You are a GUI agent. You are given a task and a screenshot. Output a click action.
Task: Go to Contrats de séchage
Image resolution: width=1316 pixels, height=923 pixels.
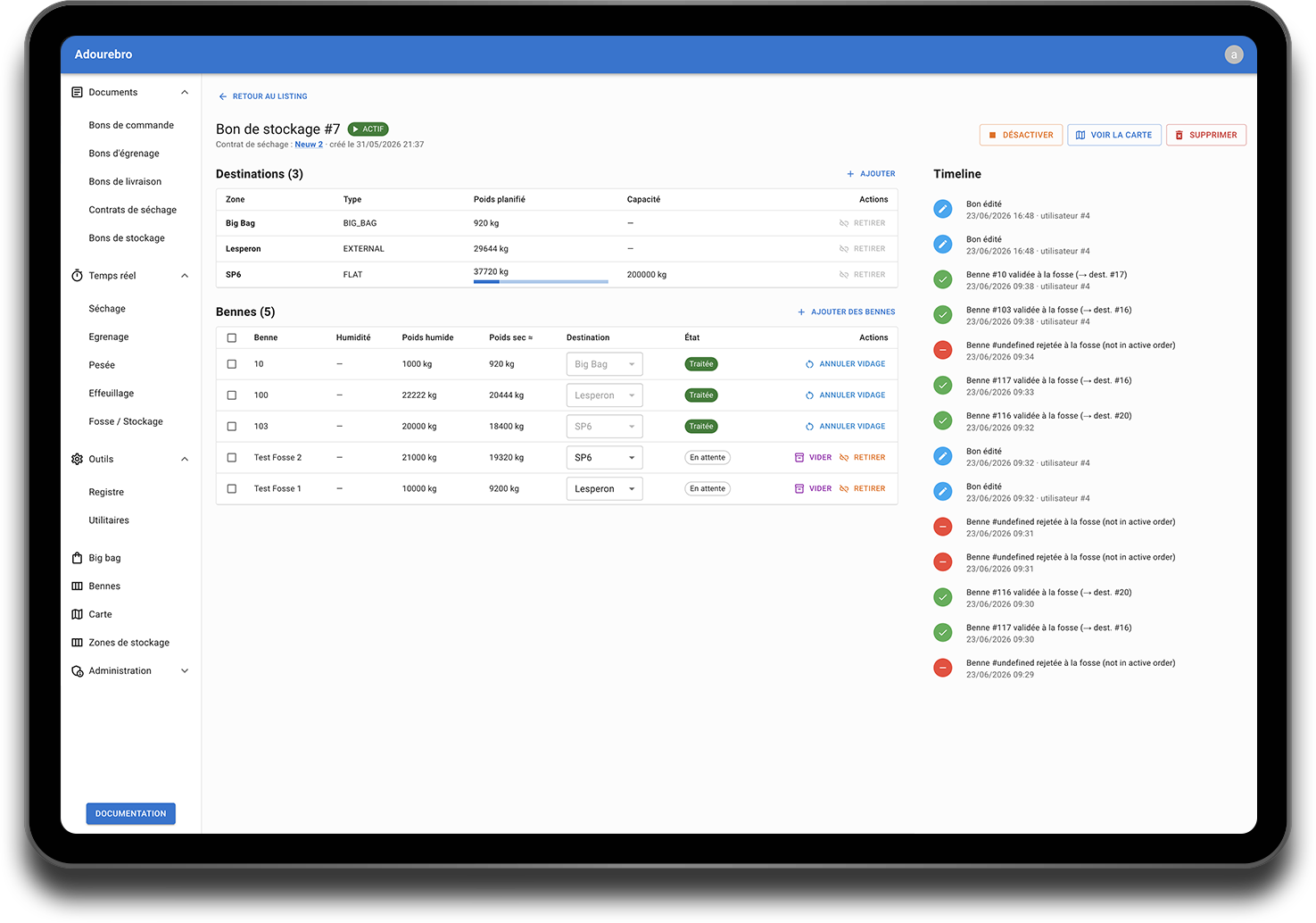(131, 210)
